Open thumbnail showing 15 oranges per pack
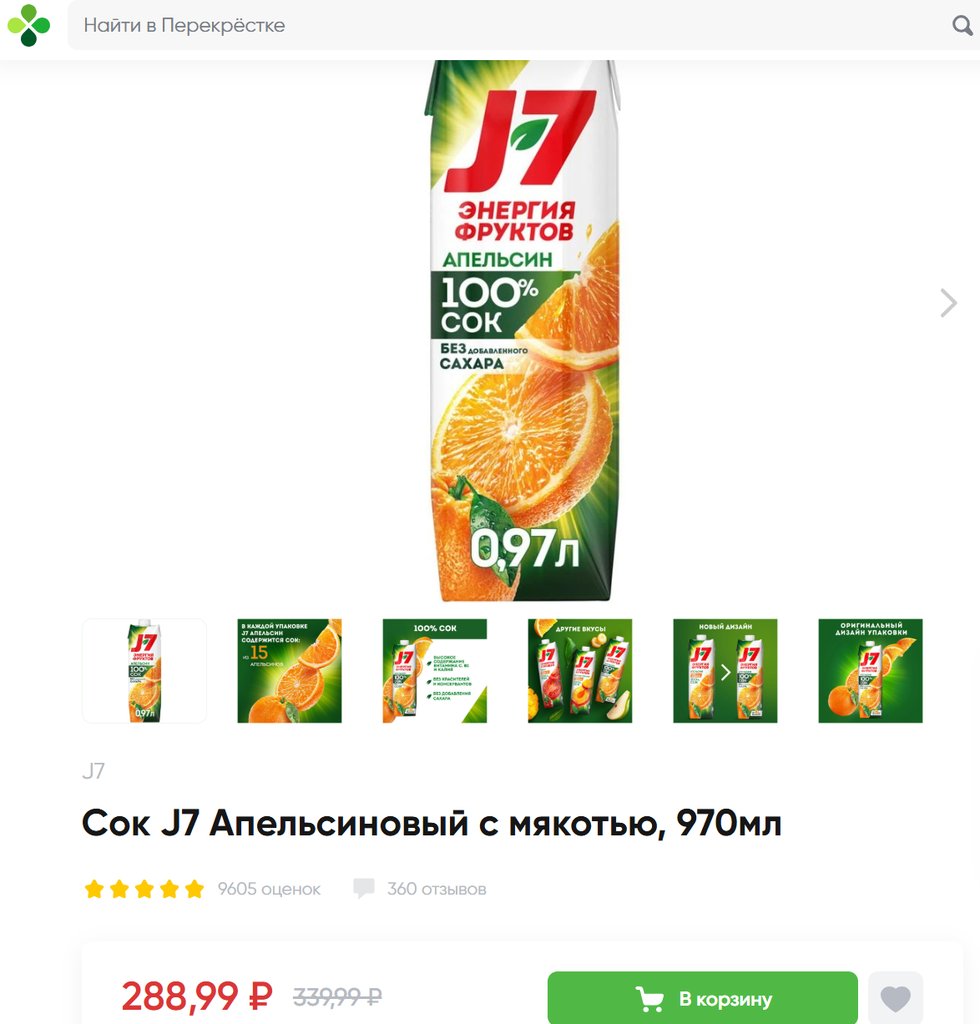 (289, 671)
